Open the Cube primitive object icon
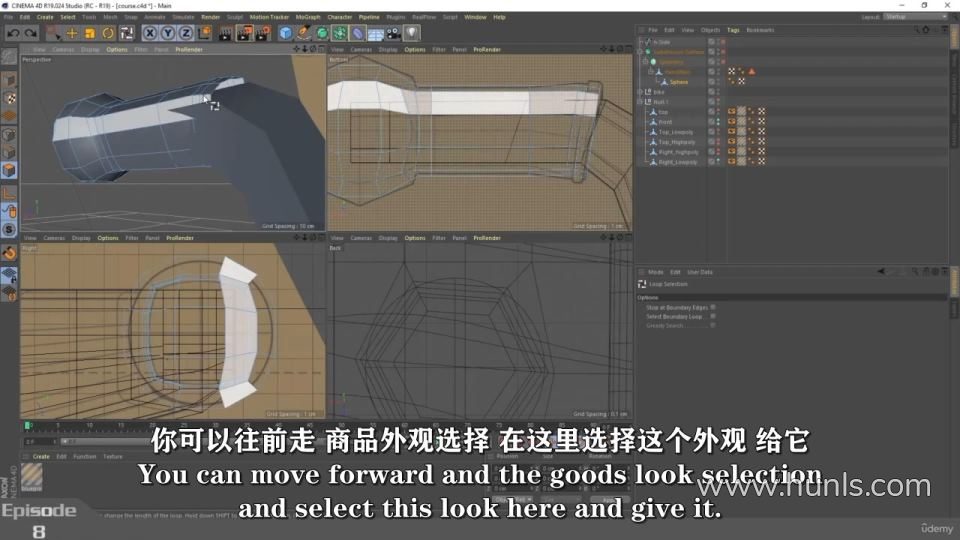The width and height of the screenshot is (960, 540). pyautogui.click(x=286, y=33)
